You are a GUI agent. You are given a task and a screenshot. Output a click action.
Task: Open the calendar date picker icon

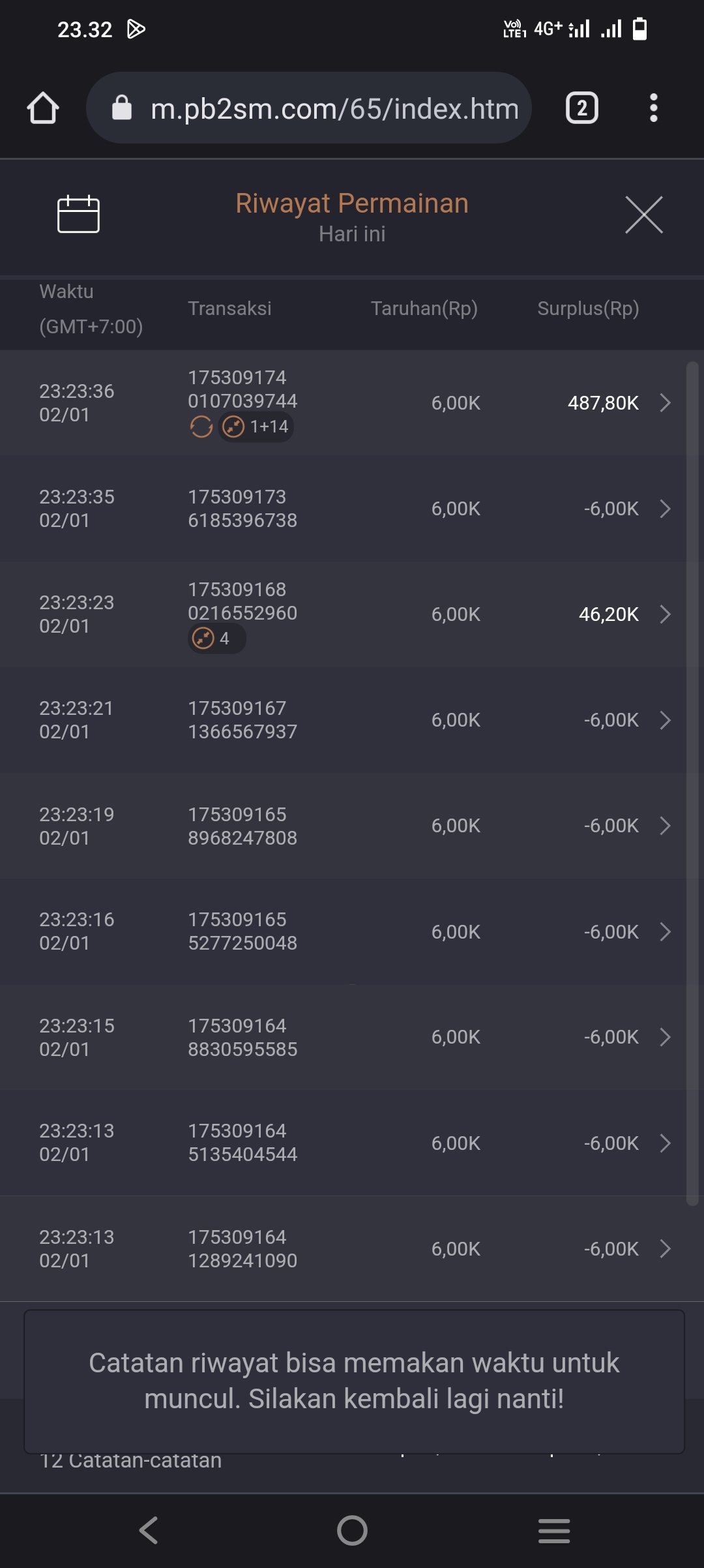(x=78, y=214)
